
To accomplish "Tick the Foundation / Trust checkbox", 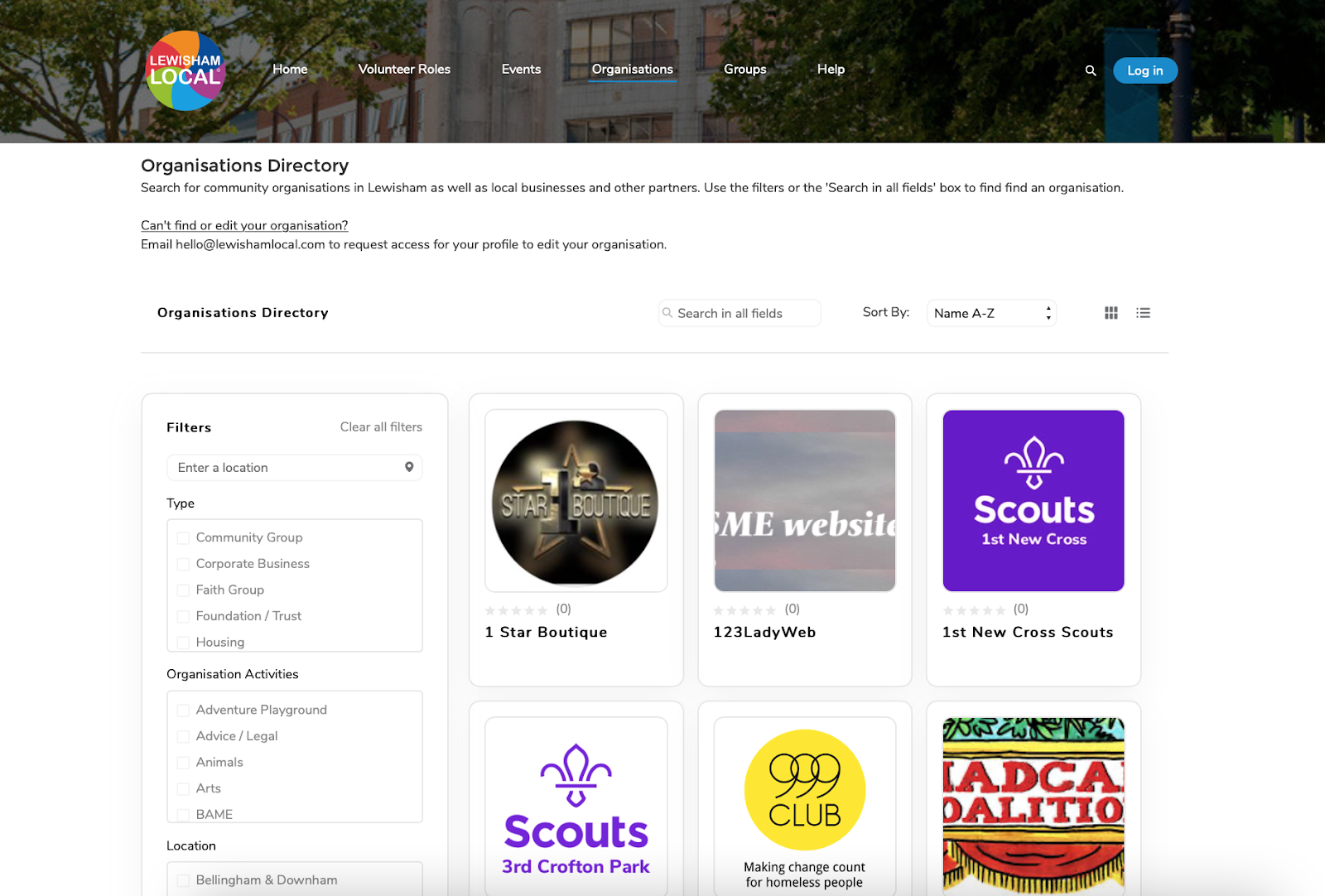I will 183,617.
